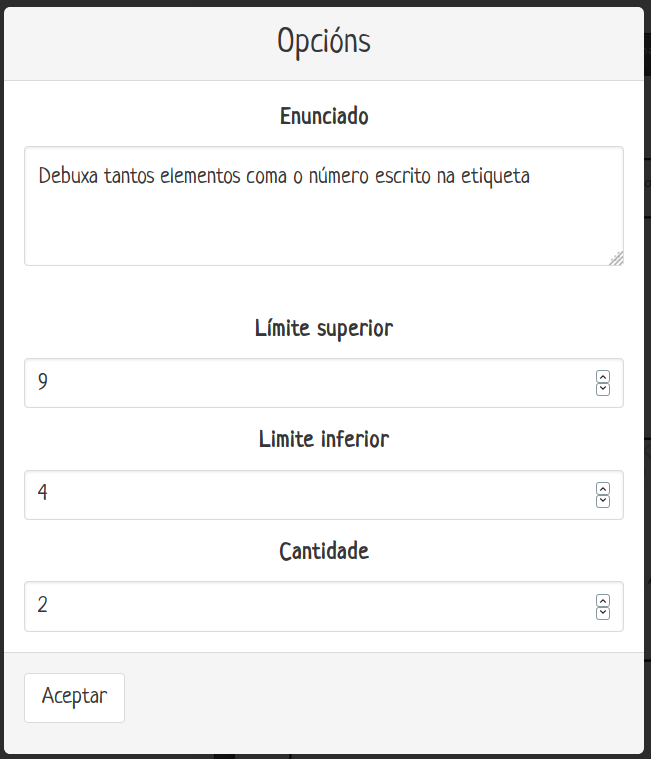Click the Enunciado label
Viewport: 651px width, 759px height.
point(324,117)
